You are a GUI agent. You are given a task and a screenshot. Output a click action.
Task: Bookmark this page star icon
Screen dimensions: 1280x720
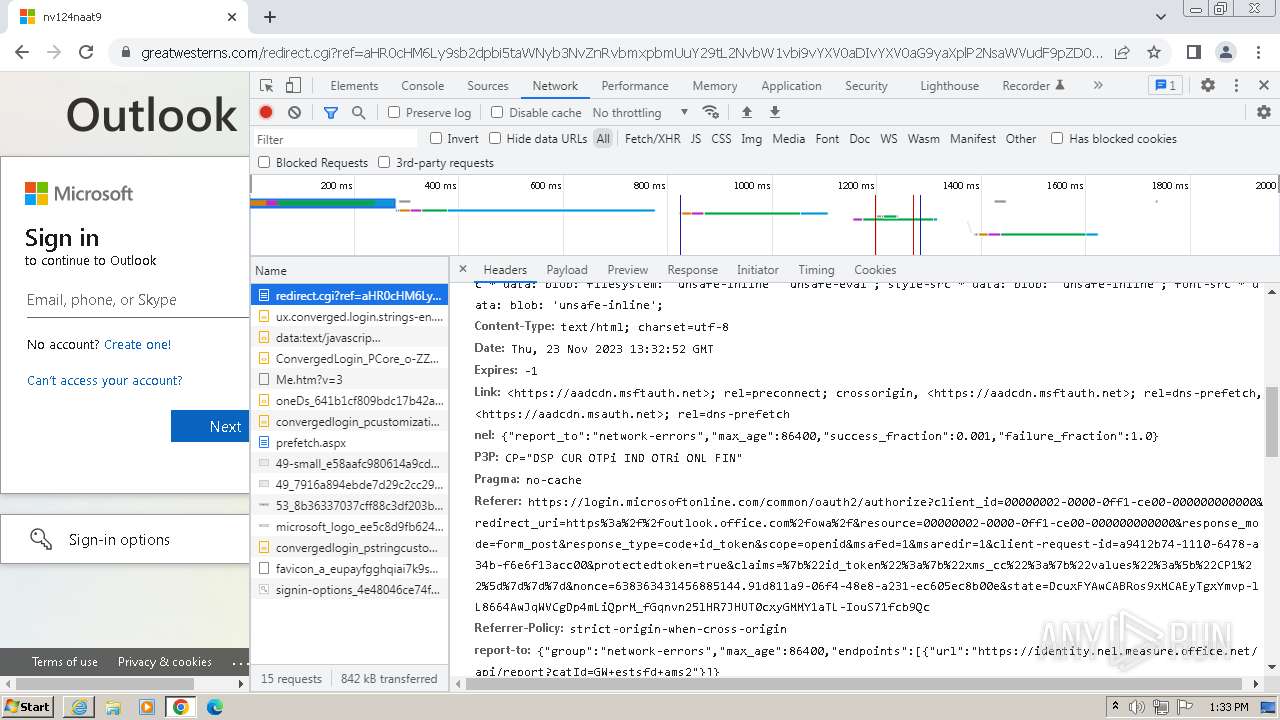tap(1154, 52)
